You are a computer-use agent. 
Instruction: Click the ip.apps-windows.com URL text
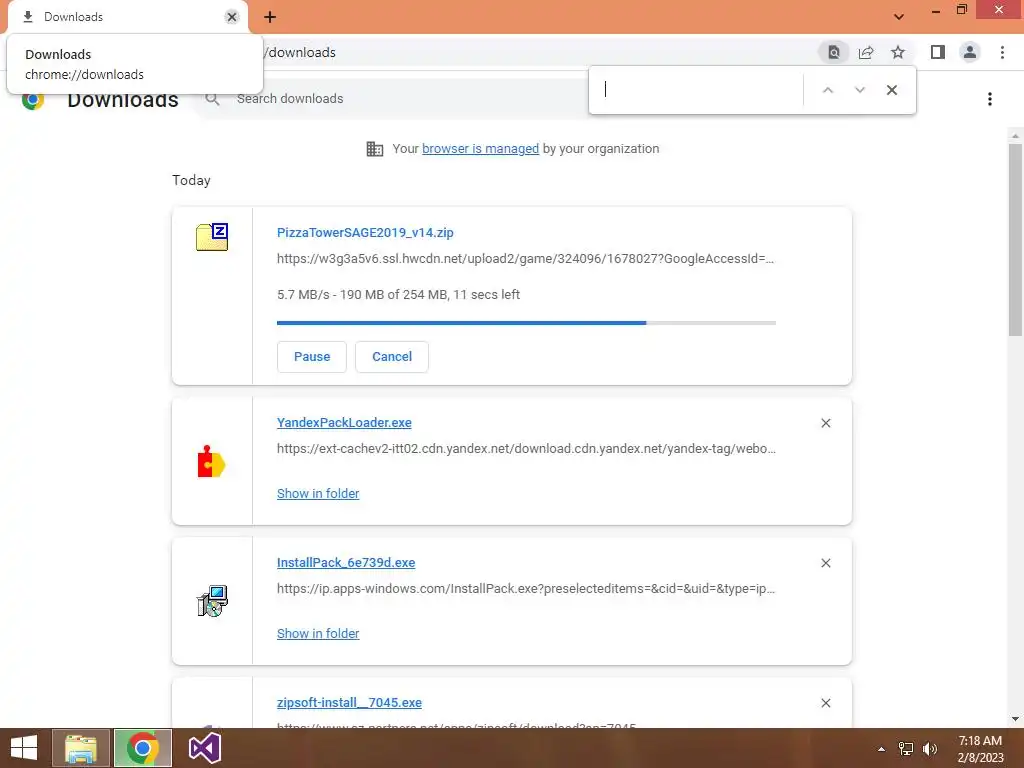coord(526,589)
